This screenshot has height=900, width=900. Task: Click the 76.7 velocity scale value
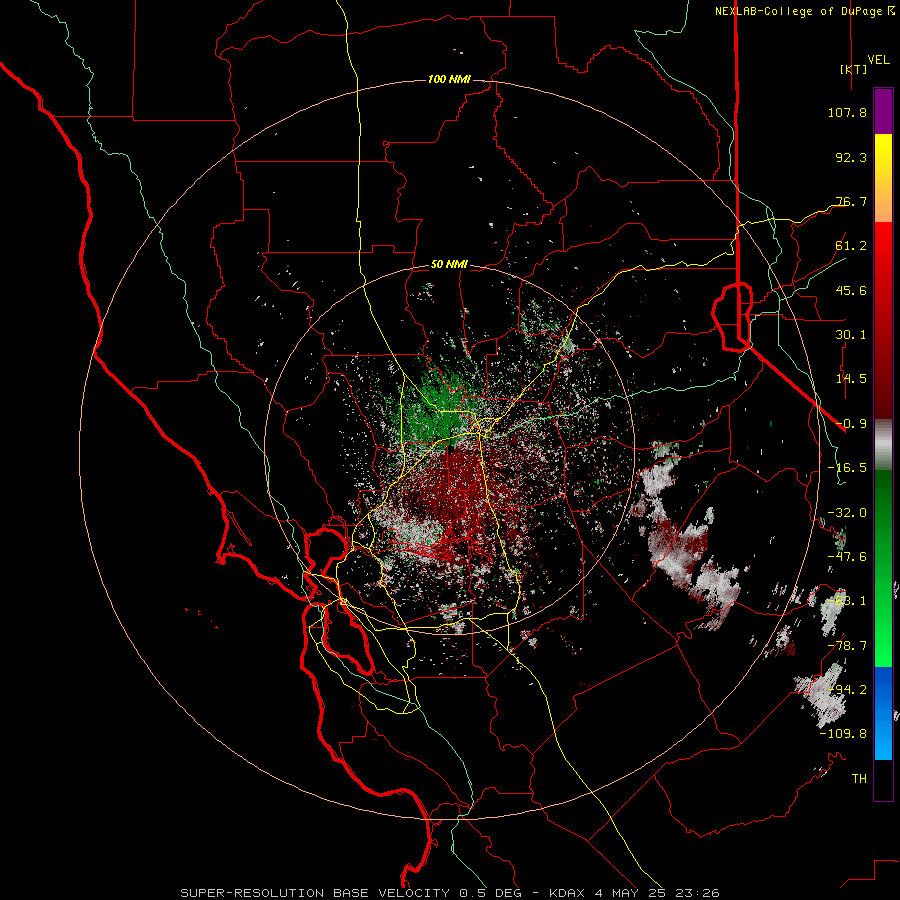coord(851,201)
